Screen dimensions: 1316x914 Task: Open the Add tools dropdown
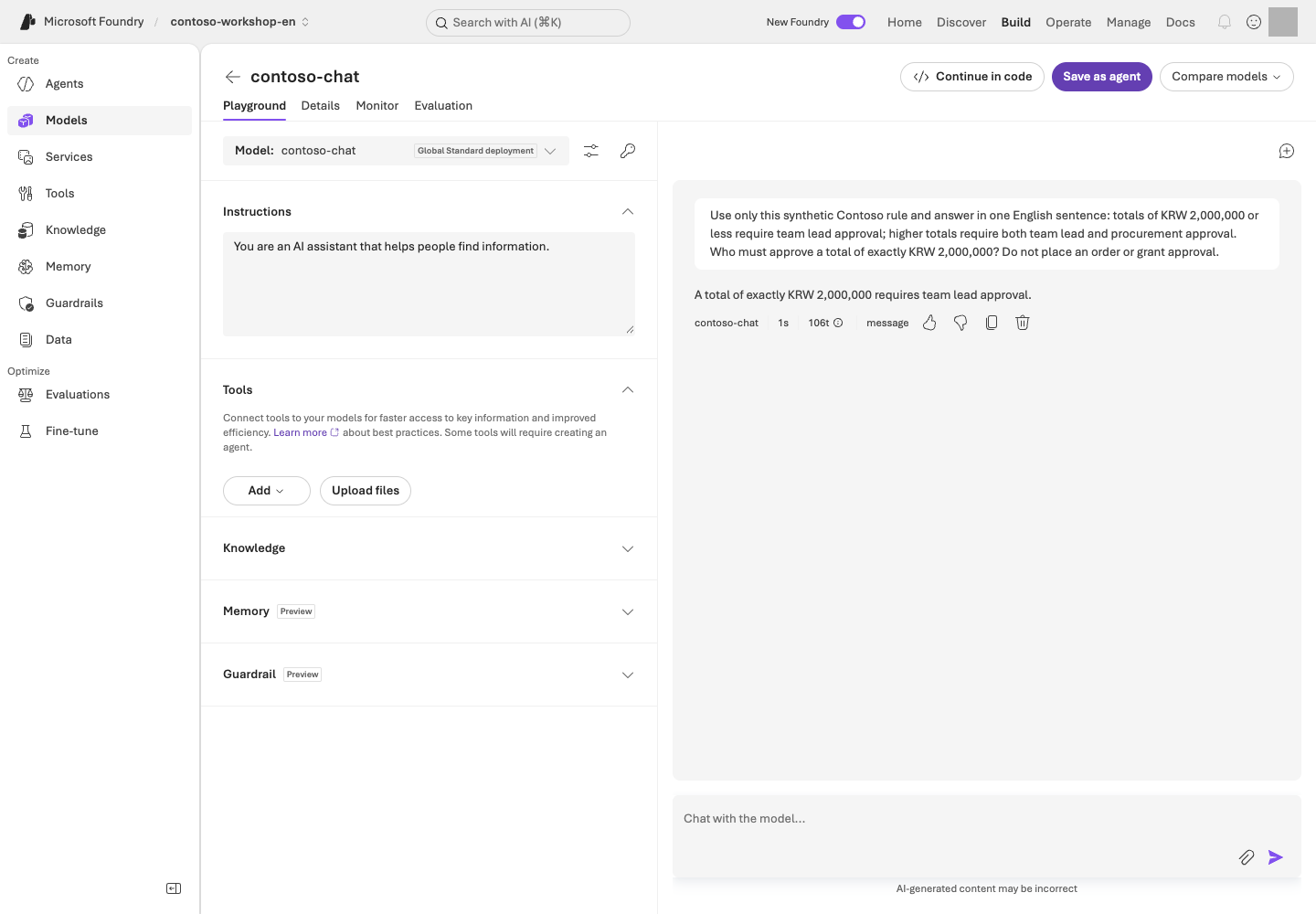(x=267, y=491)
